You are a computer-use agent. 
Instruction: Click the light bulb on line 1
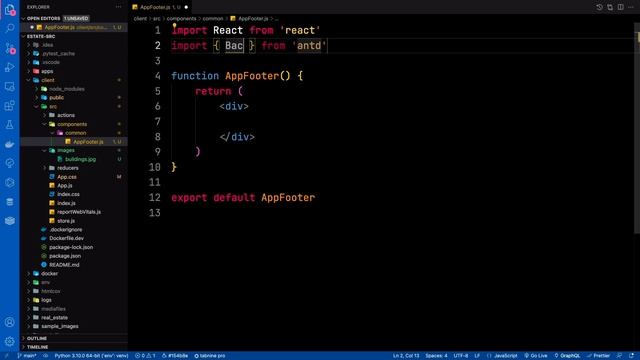pyautogui.click(x=174, y=25)
